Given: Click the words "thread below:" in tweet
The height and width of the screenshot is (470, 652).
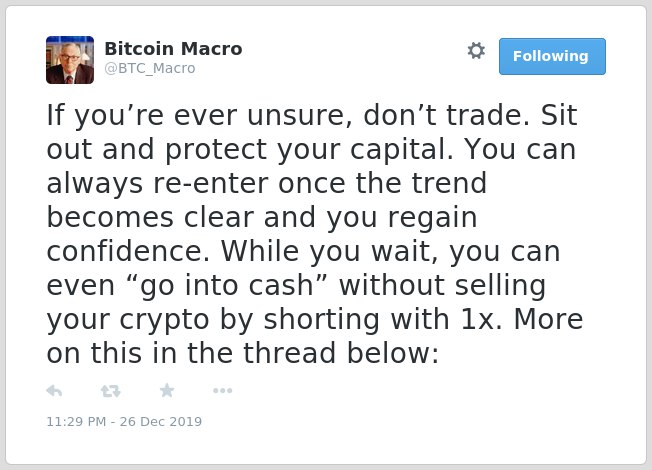Looking at the screenshot, I should (341, 353).
